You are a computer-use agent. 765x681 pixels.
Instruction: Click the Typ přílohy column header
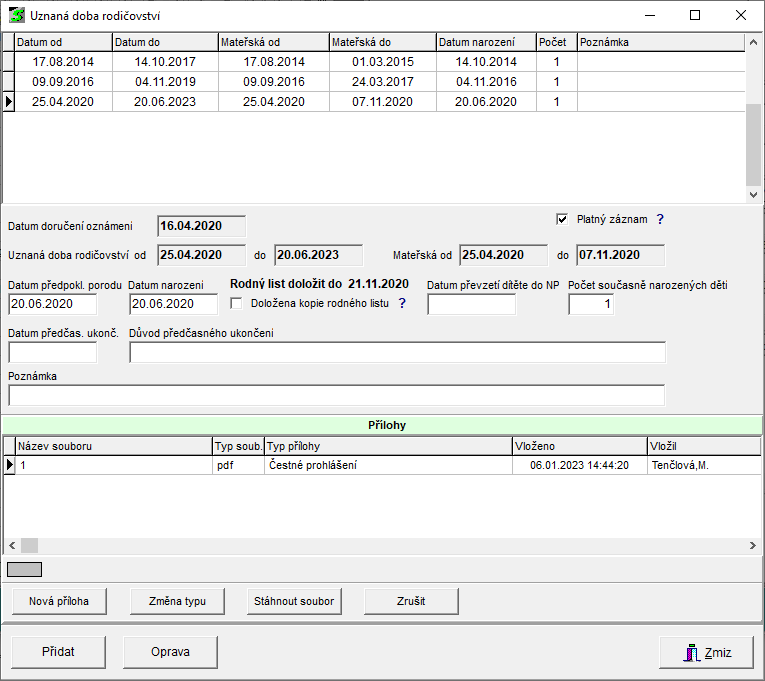coord(387,445)
